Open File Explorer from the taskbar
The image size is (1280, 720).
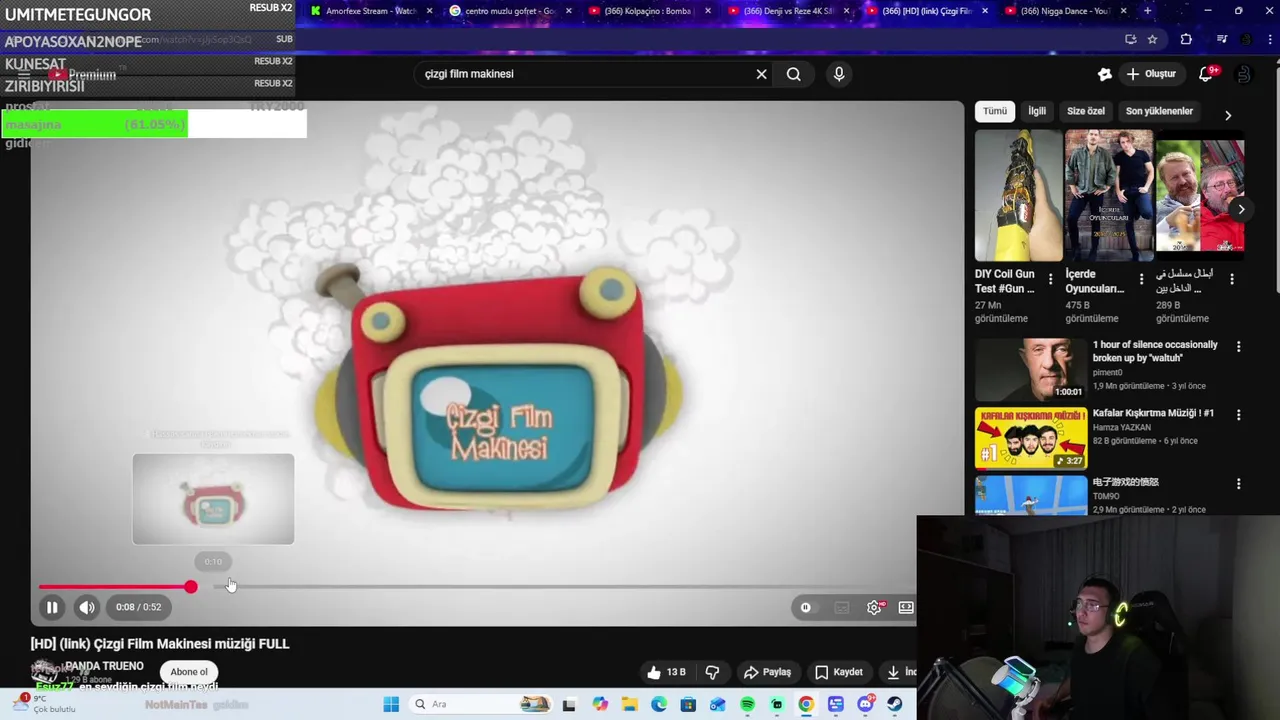[x=629, y=704]
